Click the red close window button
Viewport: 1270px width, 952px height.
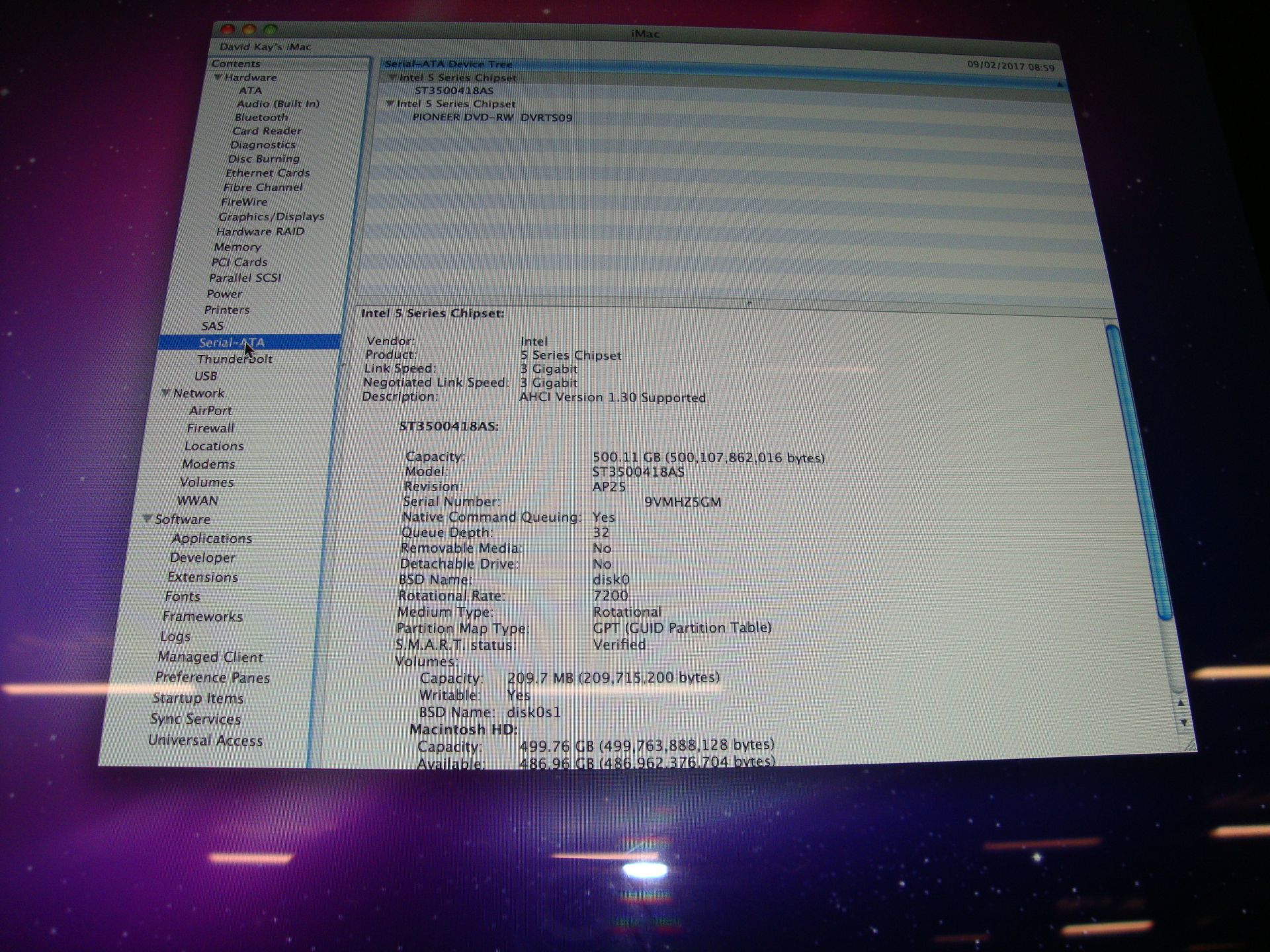pyautogui.click(x=228, y=29)
